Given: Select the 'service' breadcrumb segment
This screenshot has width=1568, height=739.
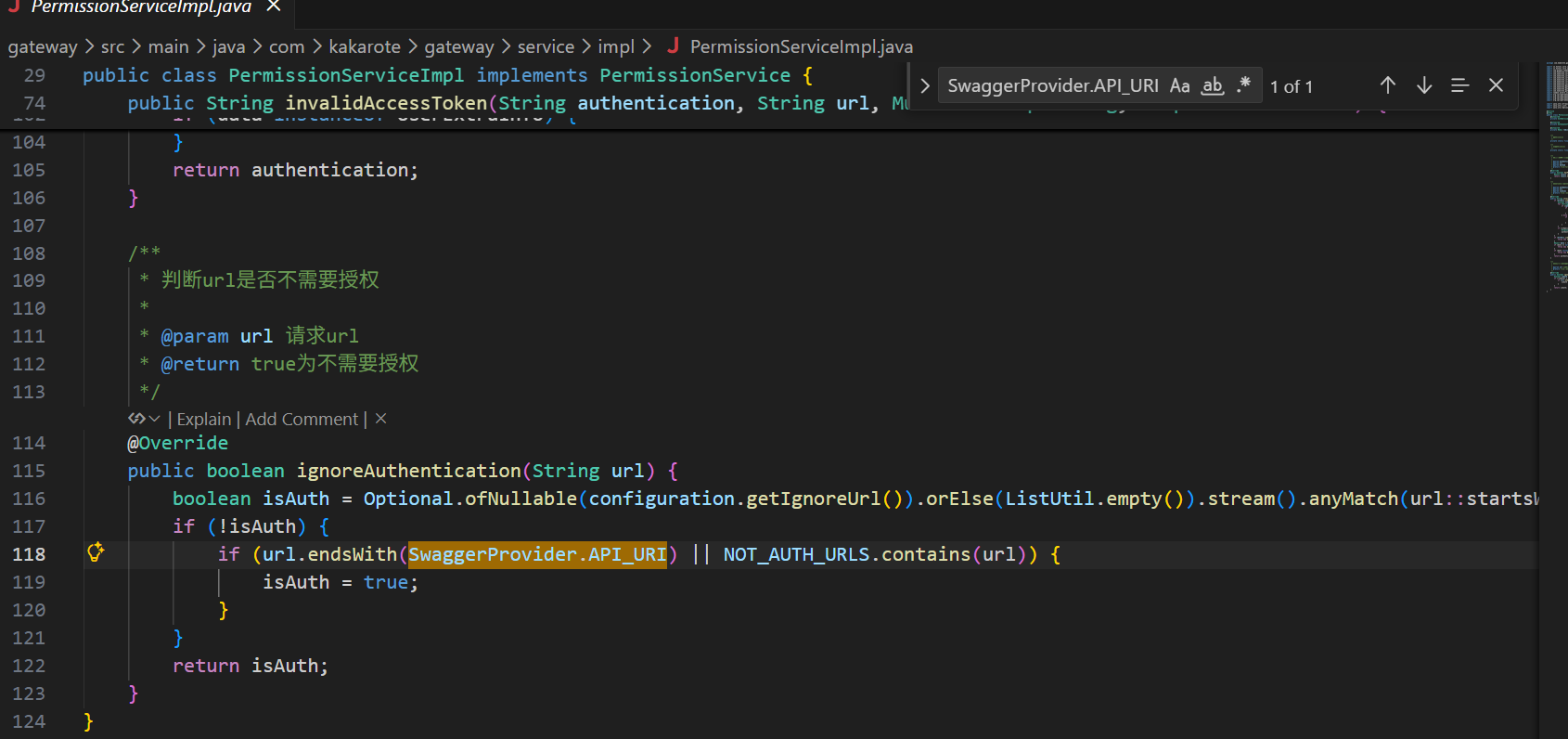Looking at the screenshot, I should [x=546, y=46].
